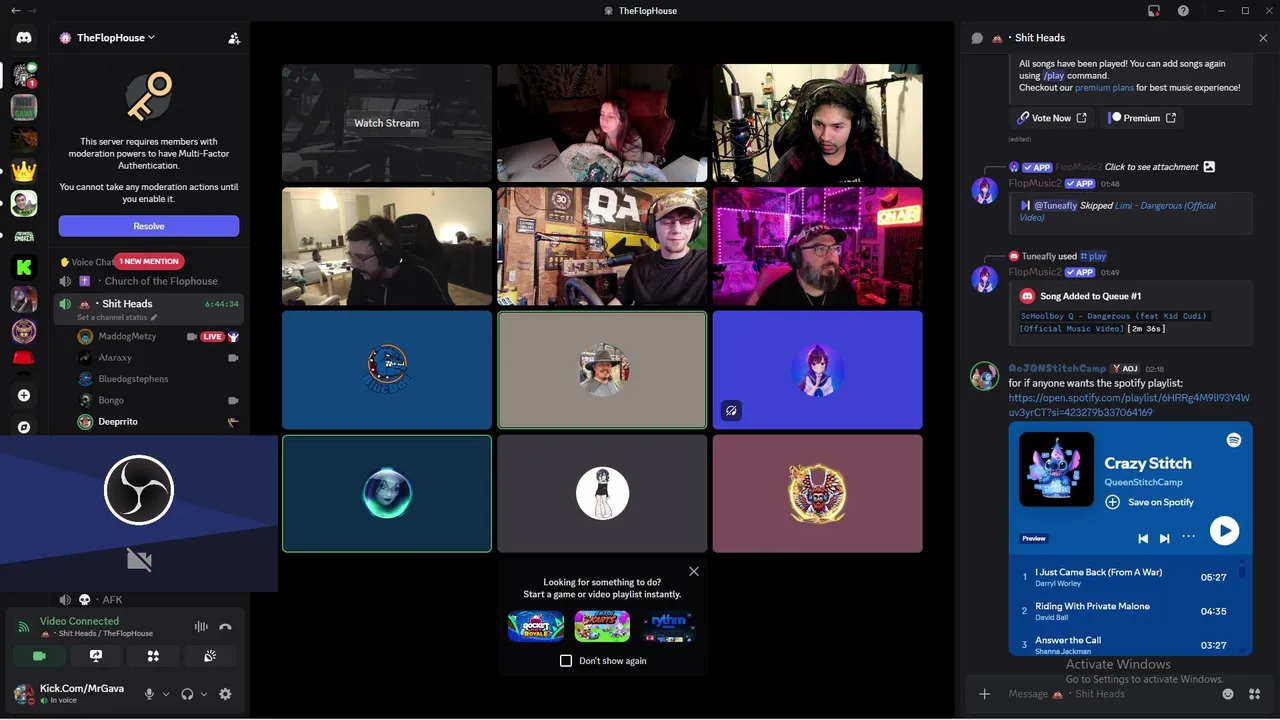Click the Message Shit Heads input field
This screenshot has height=720, width=1280.
(1110, 694)
